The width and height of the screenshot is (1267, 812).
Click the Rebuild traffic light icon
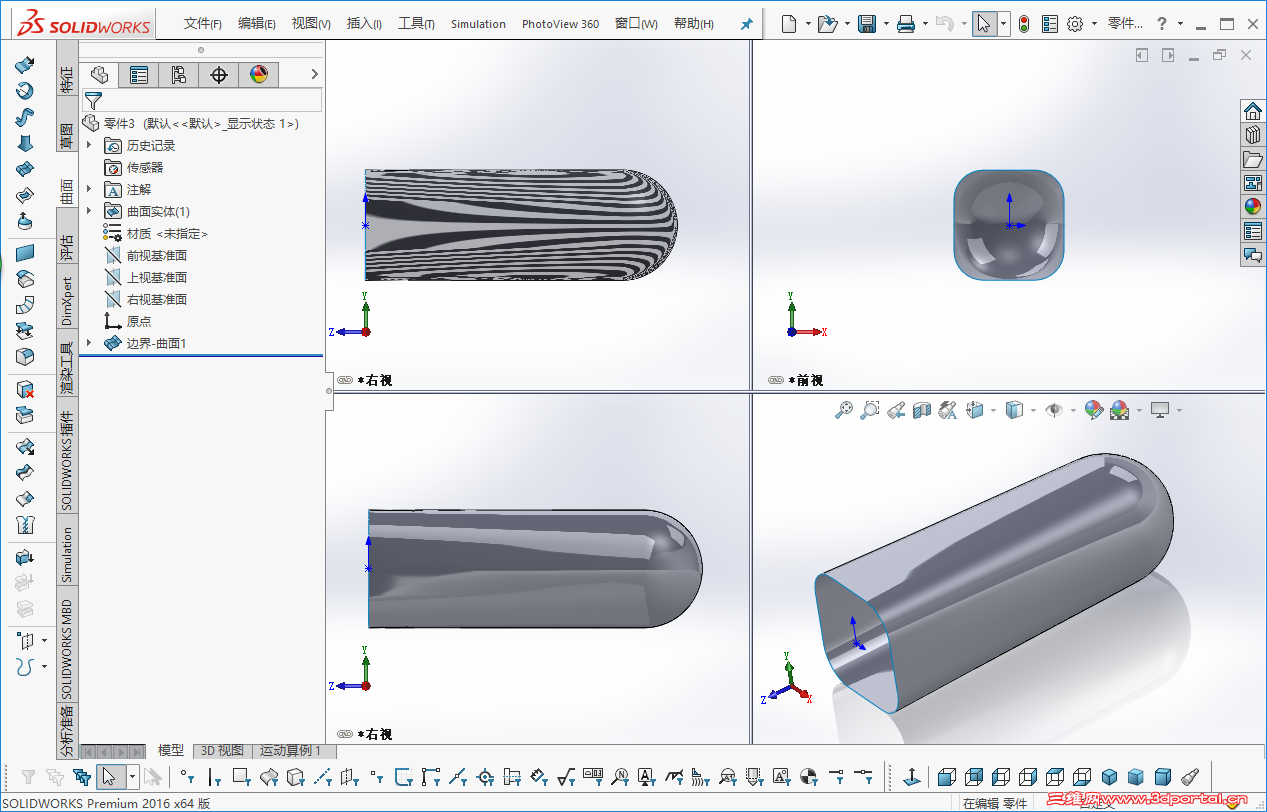1023,24
